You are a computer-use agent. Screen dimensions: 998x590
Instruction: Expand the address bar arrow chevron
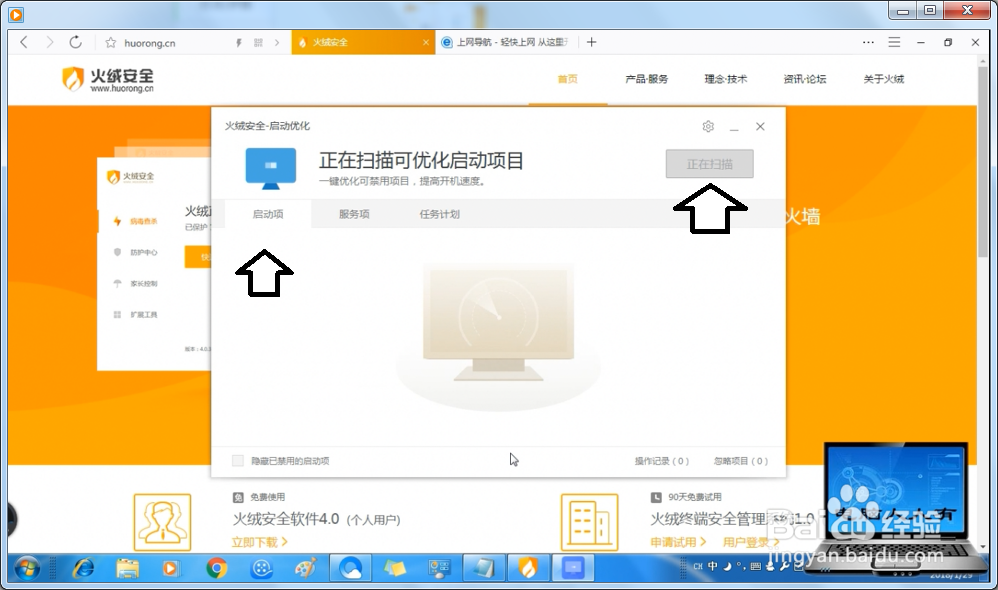click(x=277, y=43)
